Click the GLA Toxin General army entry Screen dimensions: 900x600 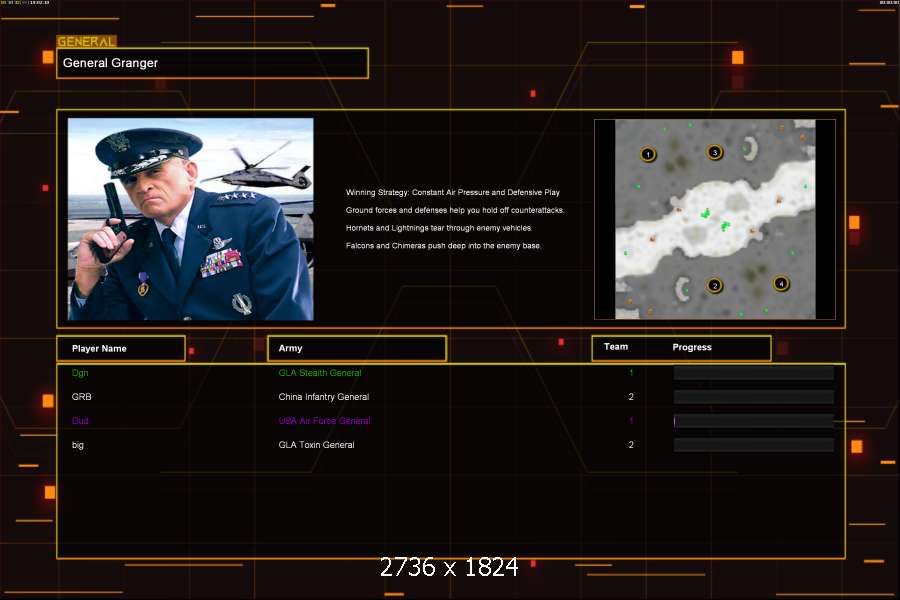(316, 445)
